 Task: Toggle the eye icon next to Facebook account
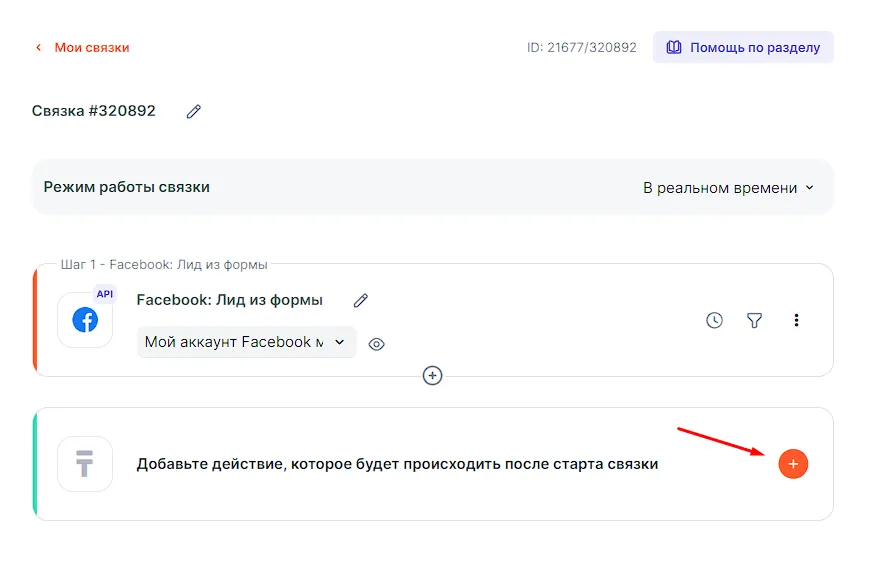(x=377, y=344)
